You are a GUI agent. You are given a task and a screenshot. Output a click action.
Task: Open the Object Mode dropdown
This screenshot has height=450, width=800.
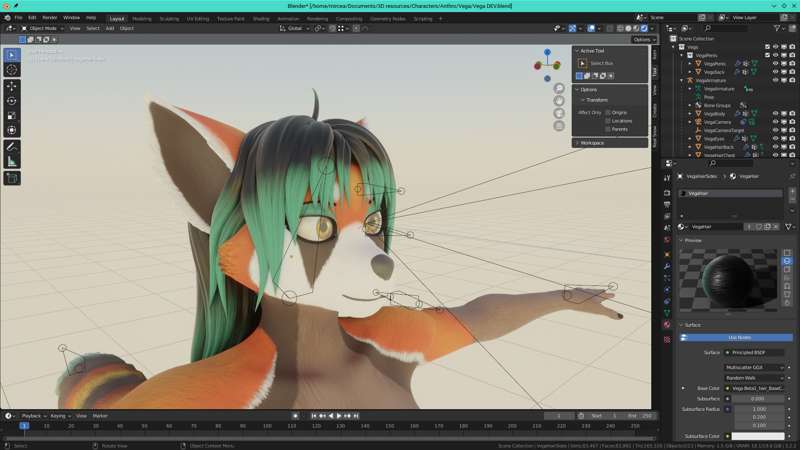40,28
